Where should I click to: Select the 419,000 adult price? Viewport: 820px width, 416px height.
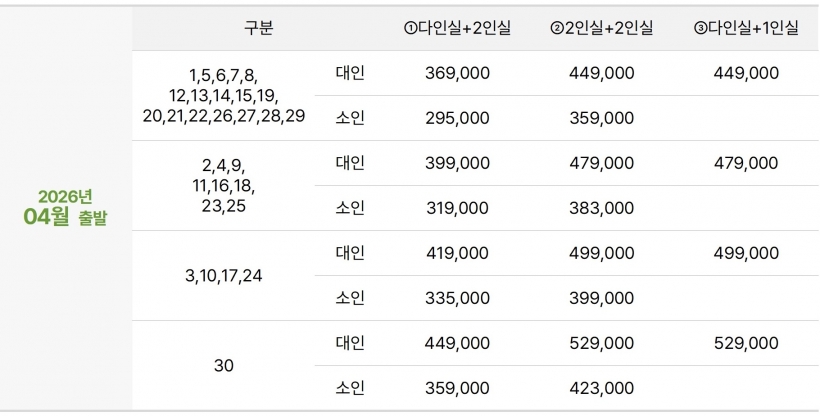coord(457,253)
